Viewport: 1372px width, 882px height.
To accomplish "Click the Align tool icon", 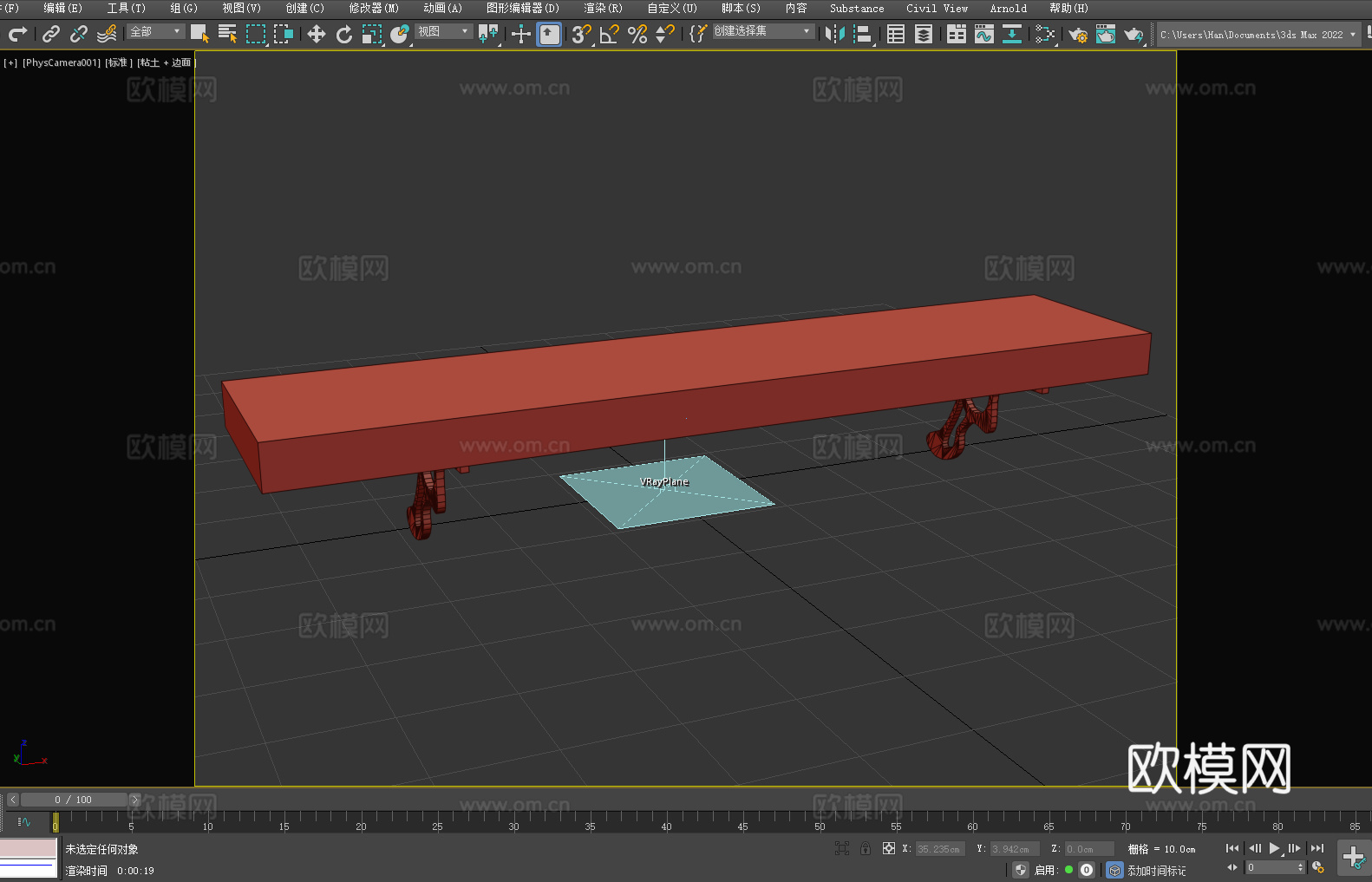I will [863, 34].
